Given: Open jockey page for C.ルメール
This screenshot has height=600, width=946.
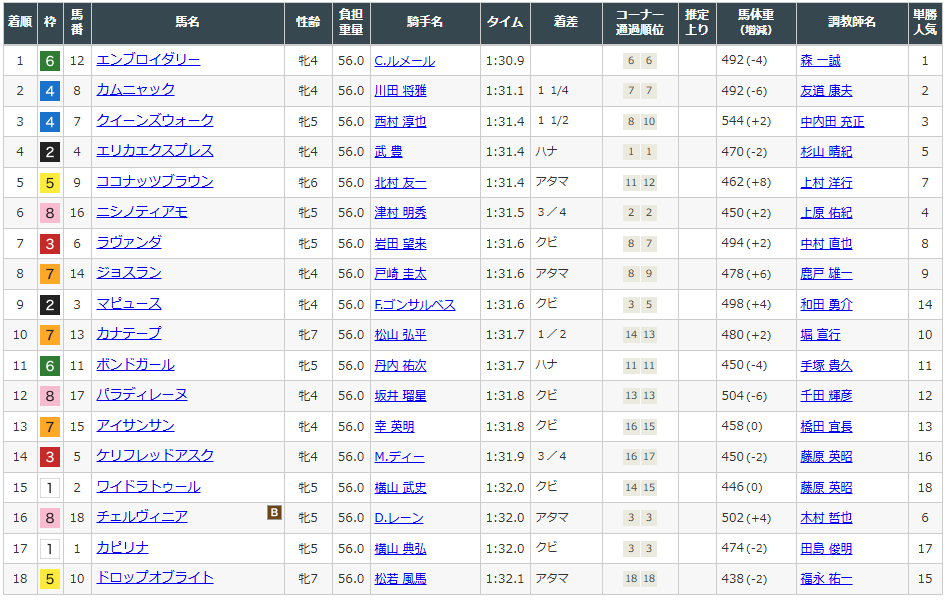Looking at the screenshot, I should click(404, 61).
